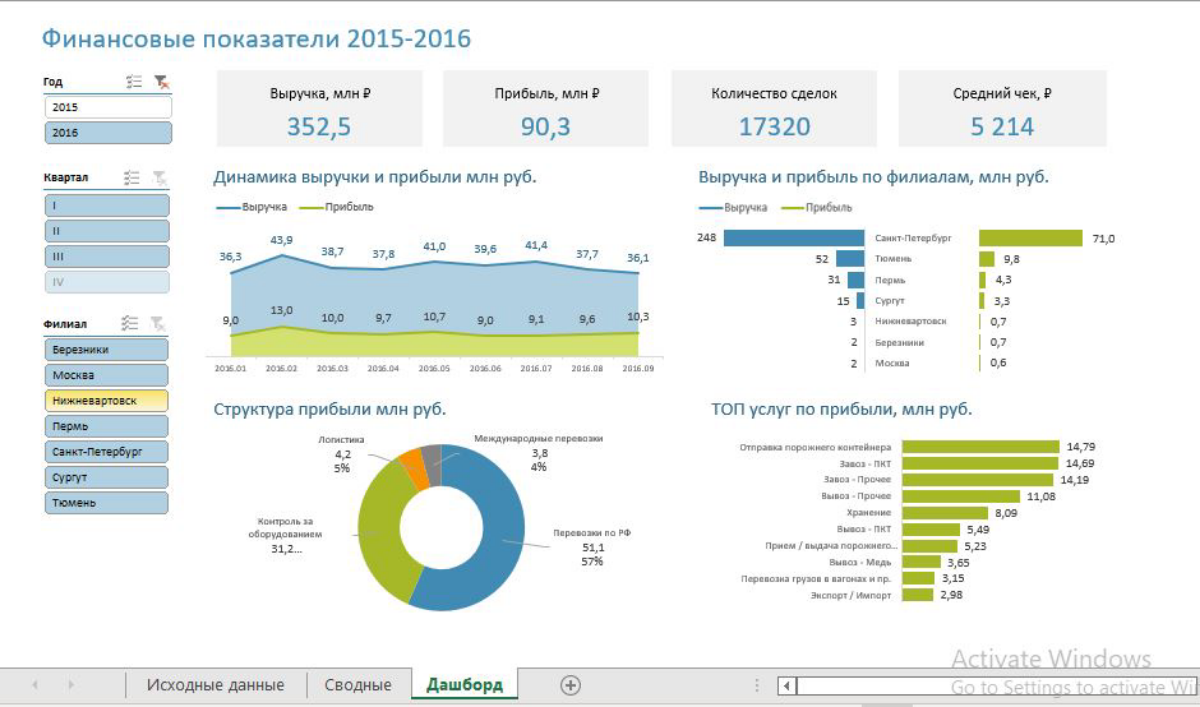The width and height of the screenshot is (1200, 707).
Task: Toggle year 2016 in the Год slicer
Action: click(x=108, y=133)
